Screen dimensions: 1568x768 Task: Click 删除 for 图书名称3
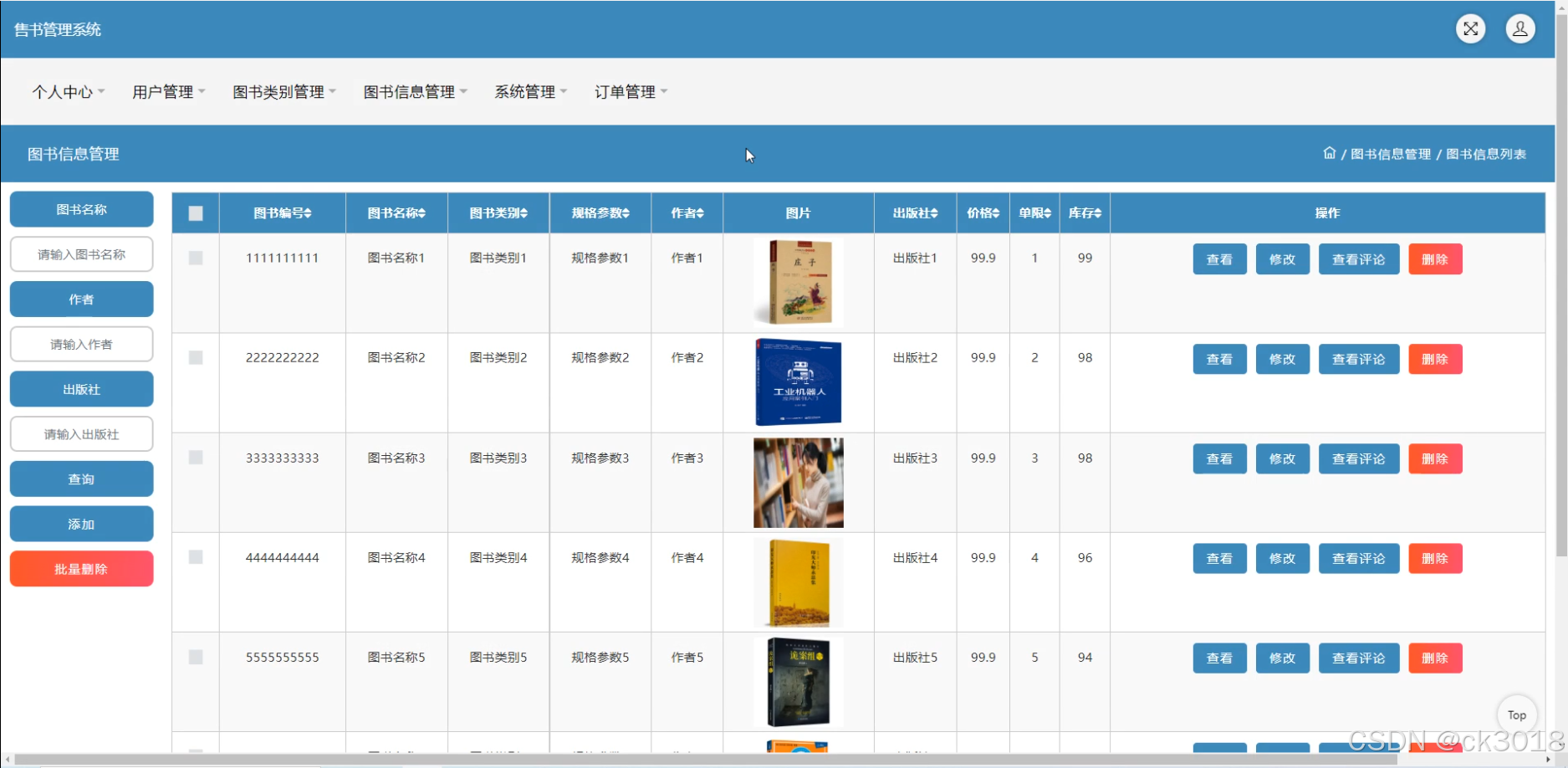[1435, 458]
